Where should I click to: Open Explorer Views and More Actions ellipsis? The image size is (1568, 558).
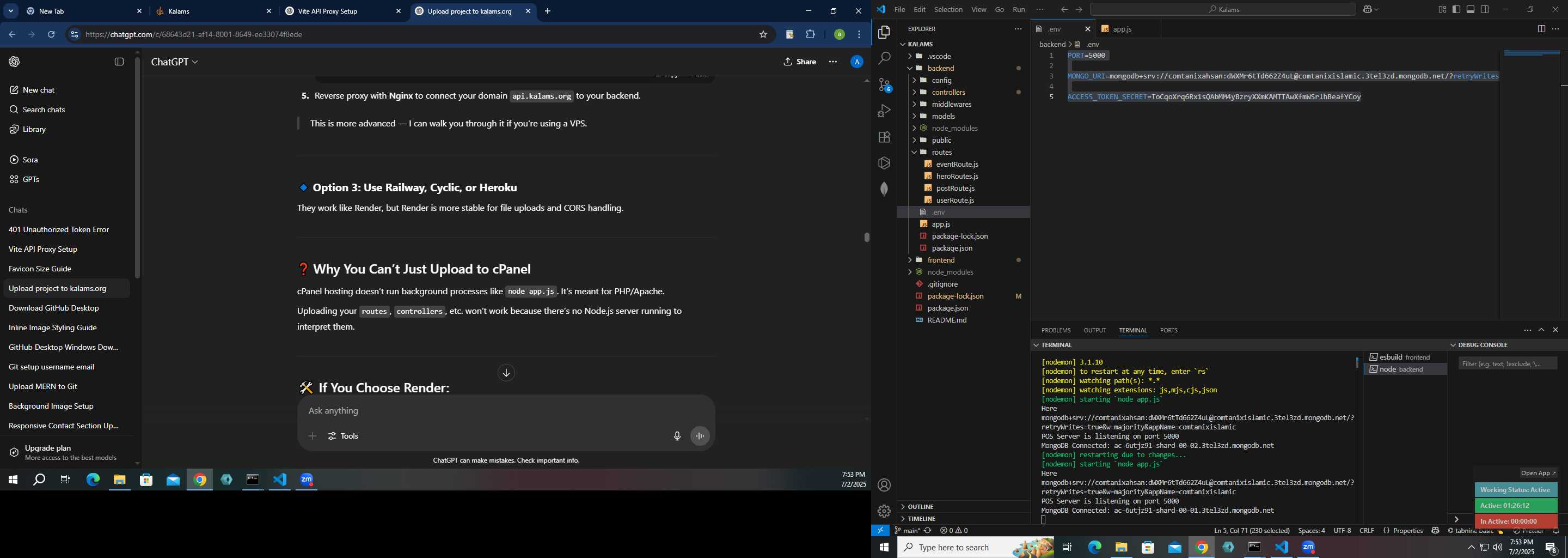tap(1018, 29)
